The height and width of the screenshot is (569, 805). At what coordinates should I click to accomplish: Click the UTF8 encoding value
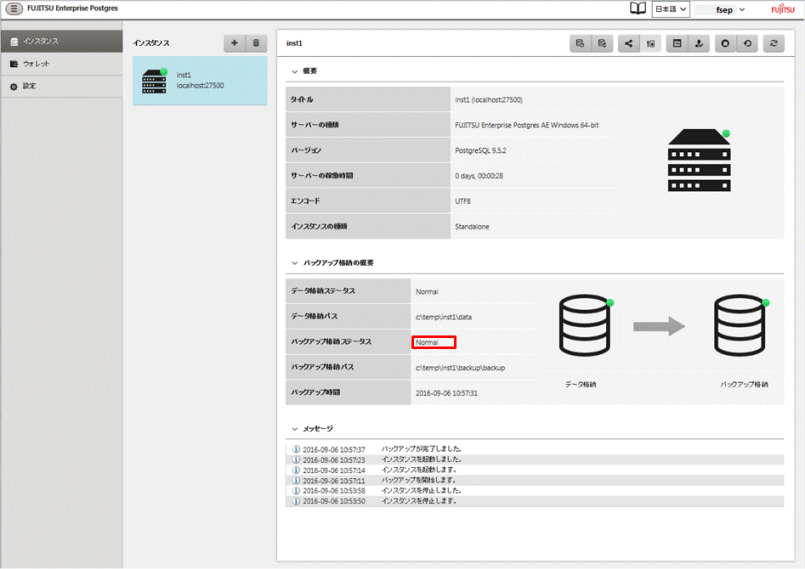tap(463, 201)
